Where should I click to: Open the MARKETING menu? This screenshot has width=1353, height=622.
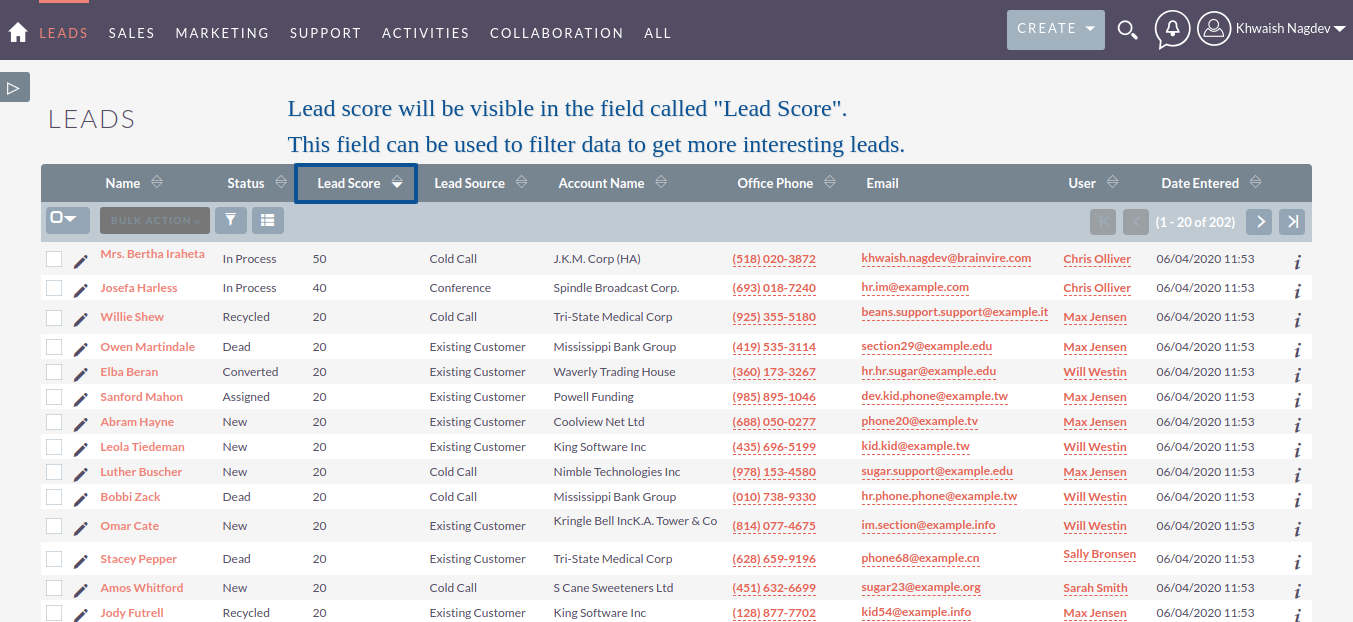[222, 33]
